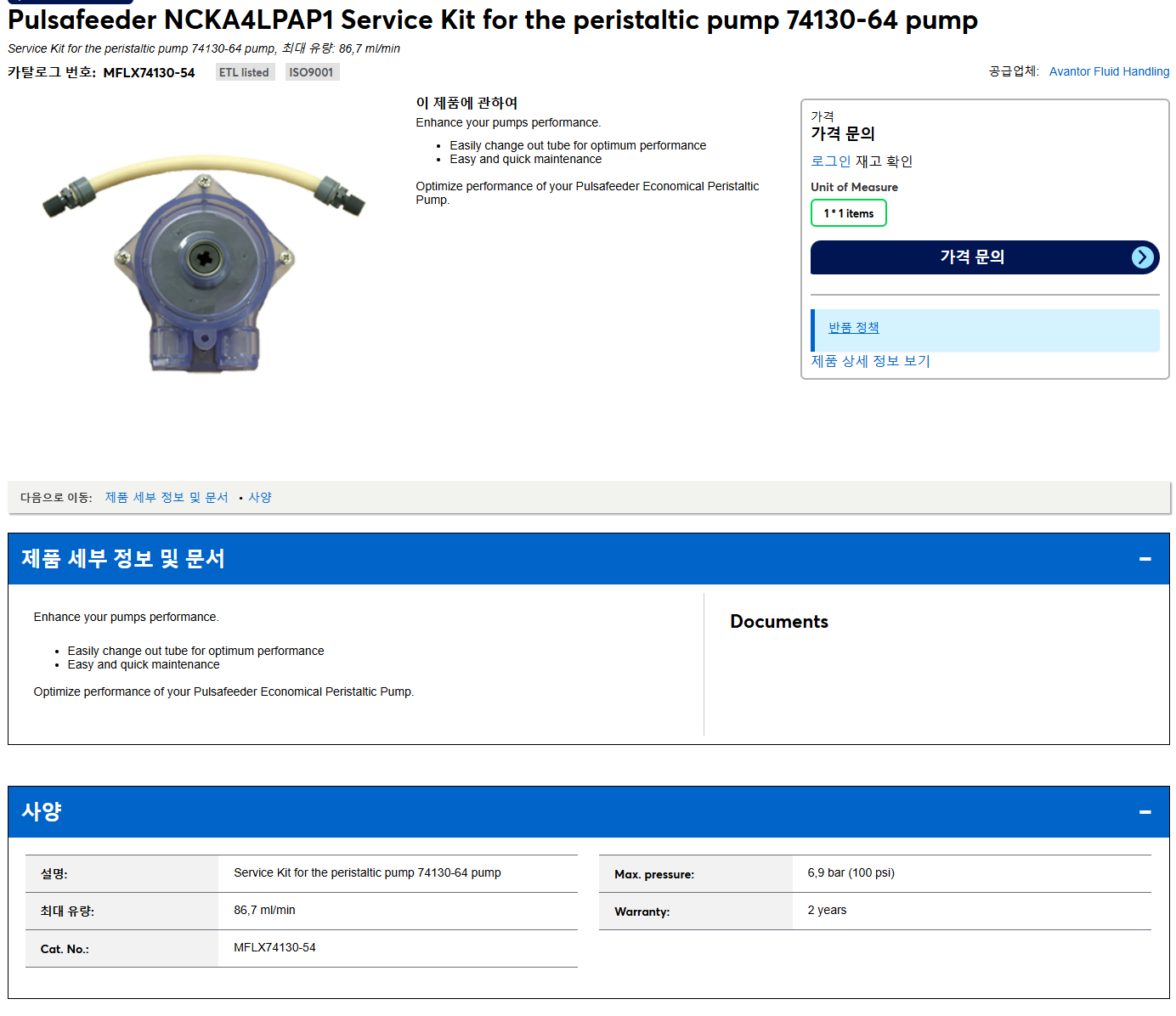
Task: Click the '2 years' warranty value
Action: point(827,910)
